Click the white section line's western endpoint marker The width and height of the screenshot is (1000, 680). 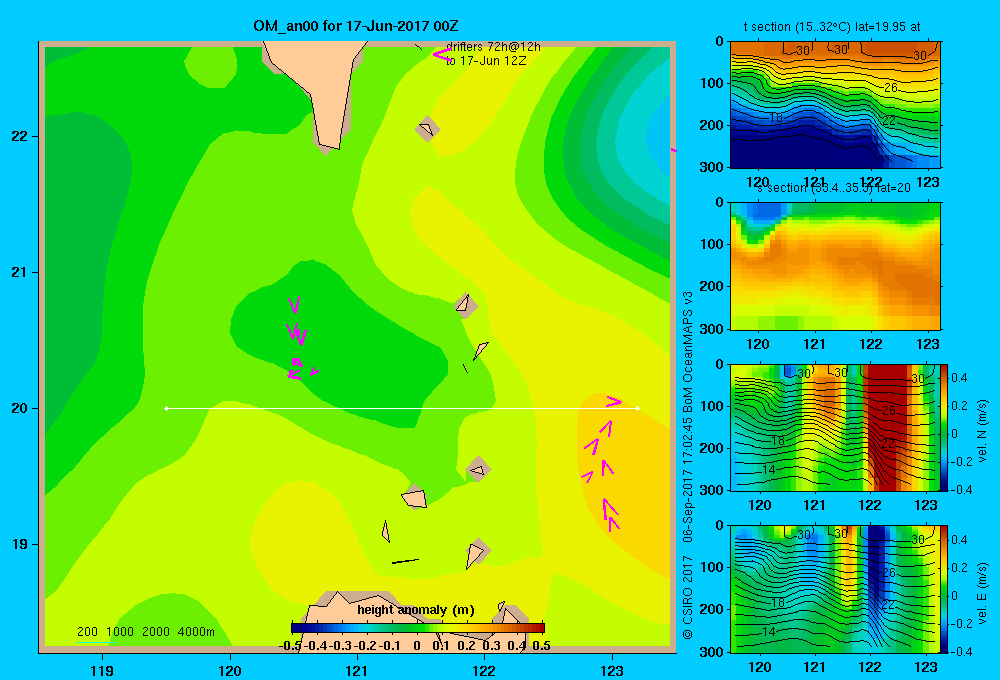166,408
